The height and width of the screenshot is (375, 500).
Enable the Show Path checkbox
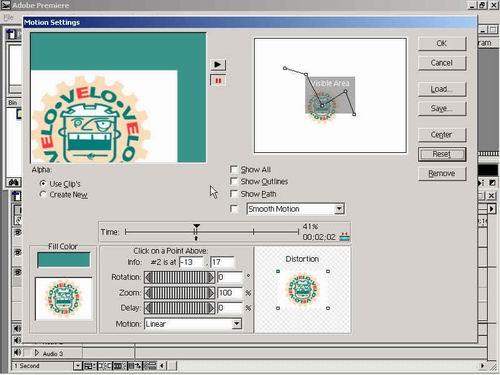(234, 194)
